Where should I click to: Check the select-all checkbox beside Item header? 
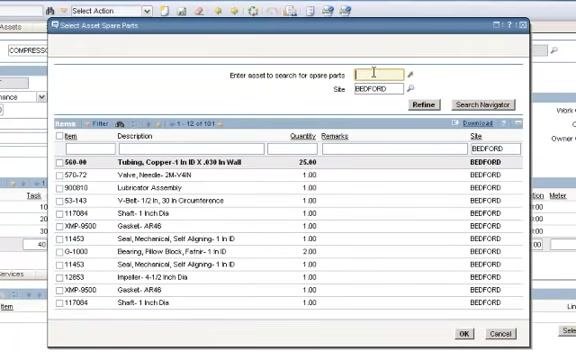[60, 136]
